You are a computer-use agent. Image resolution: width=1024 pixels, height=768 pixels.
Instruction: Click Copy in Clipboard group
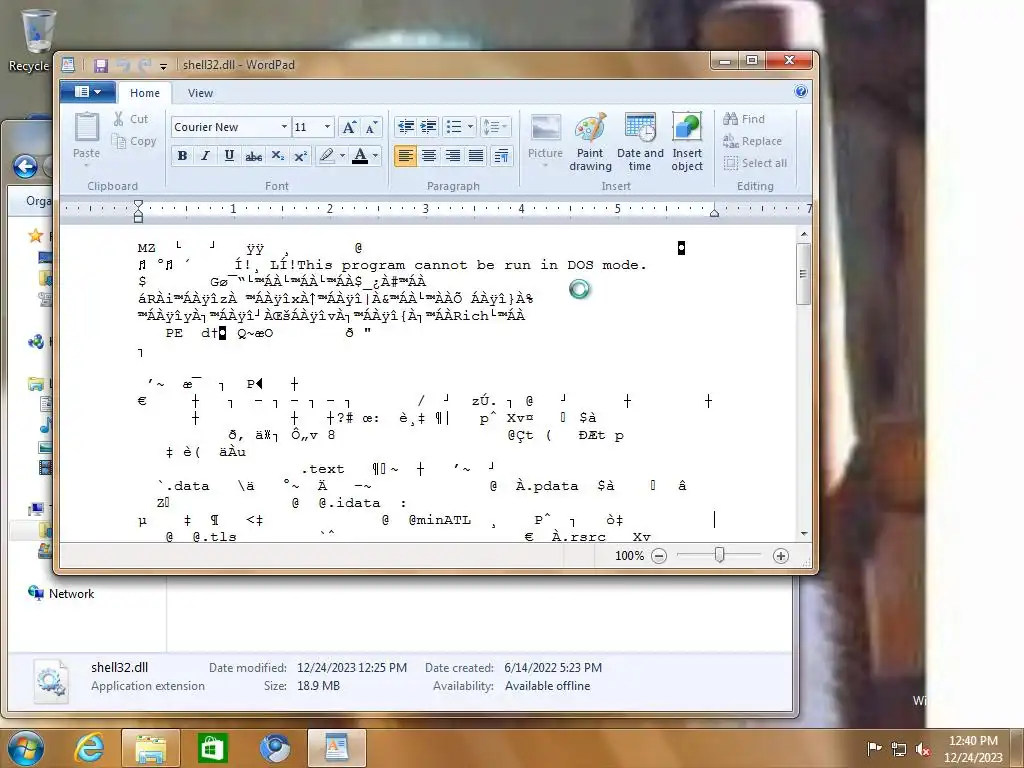(x=134, y=141)
